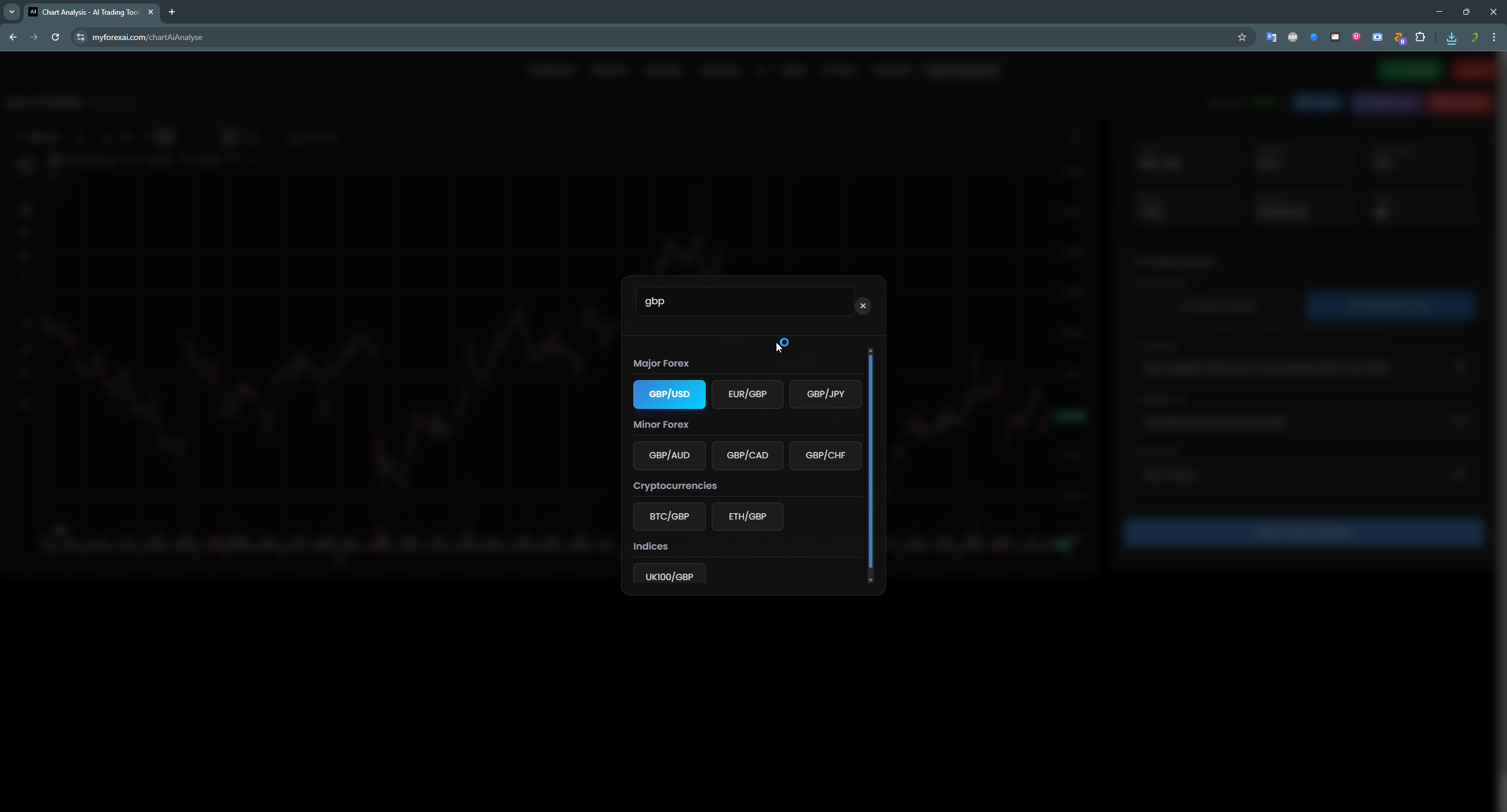Choose the GBP/CAD pair
This screenshot has height=812, width=1507.
(747, 455)
